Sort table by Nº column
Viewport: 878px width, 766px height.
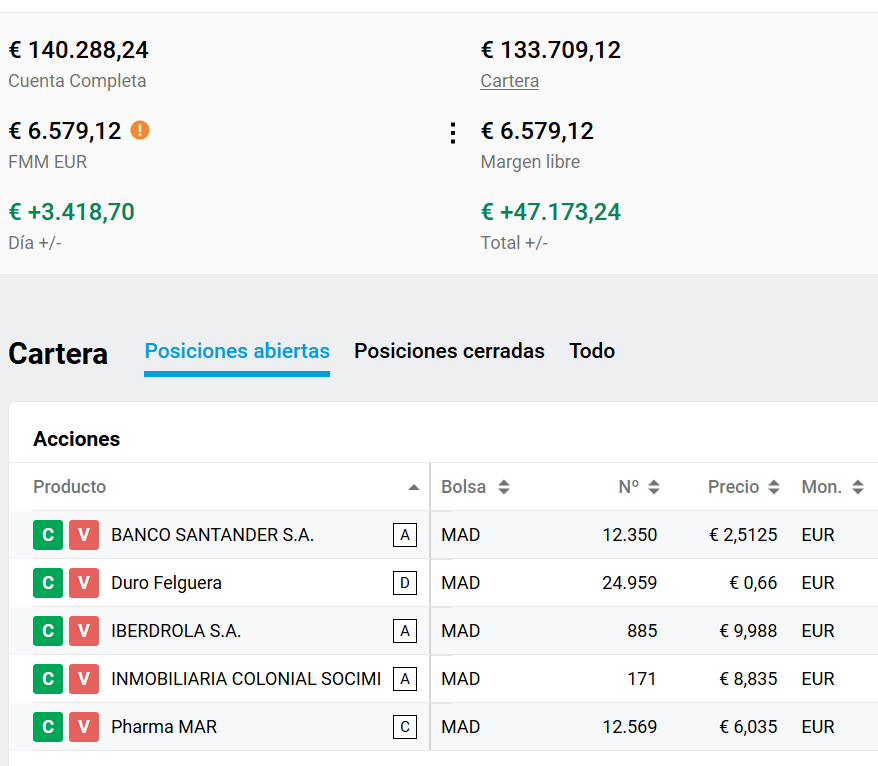(653, 487)
